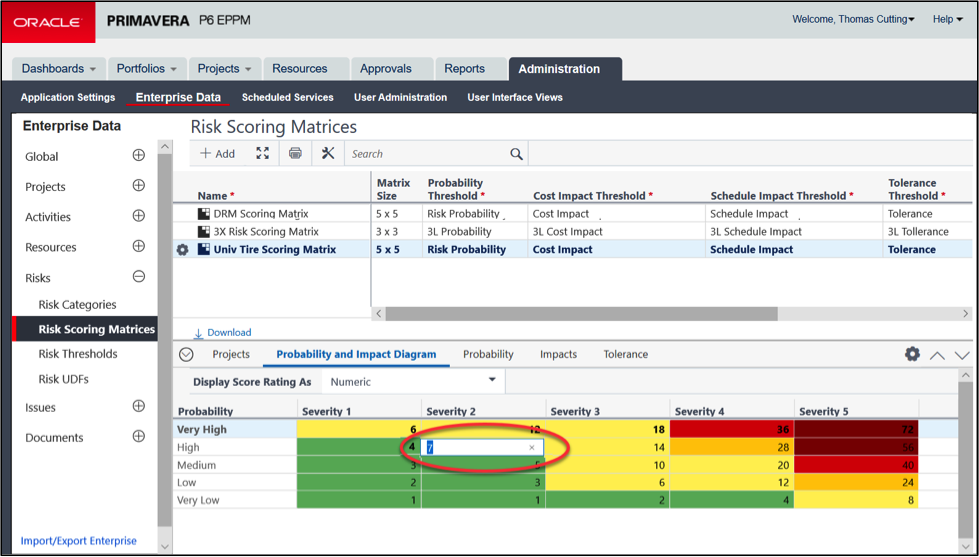
Task: Click the expand-all arrows icon in toolbar
Action: [x=263, y=153]
